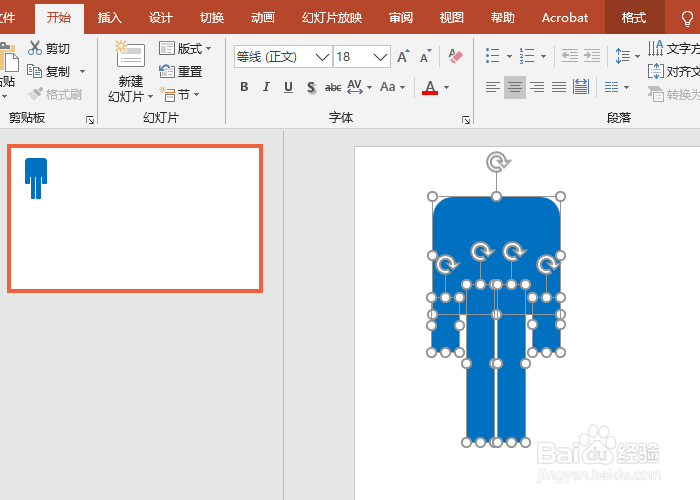Viewport: 700px width, 500px height.
Task: Toggle Bold formatting
Action: 244,87
